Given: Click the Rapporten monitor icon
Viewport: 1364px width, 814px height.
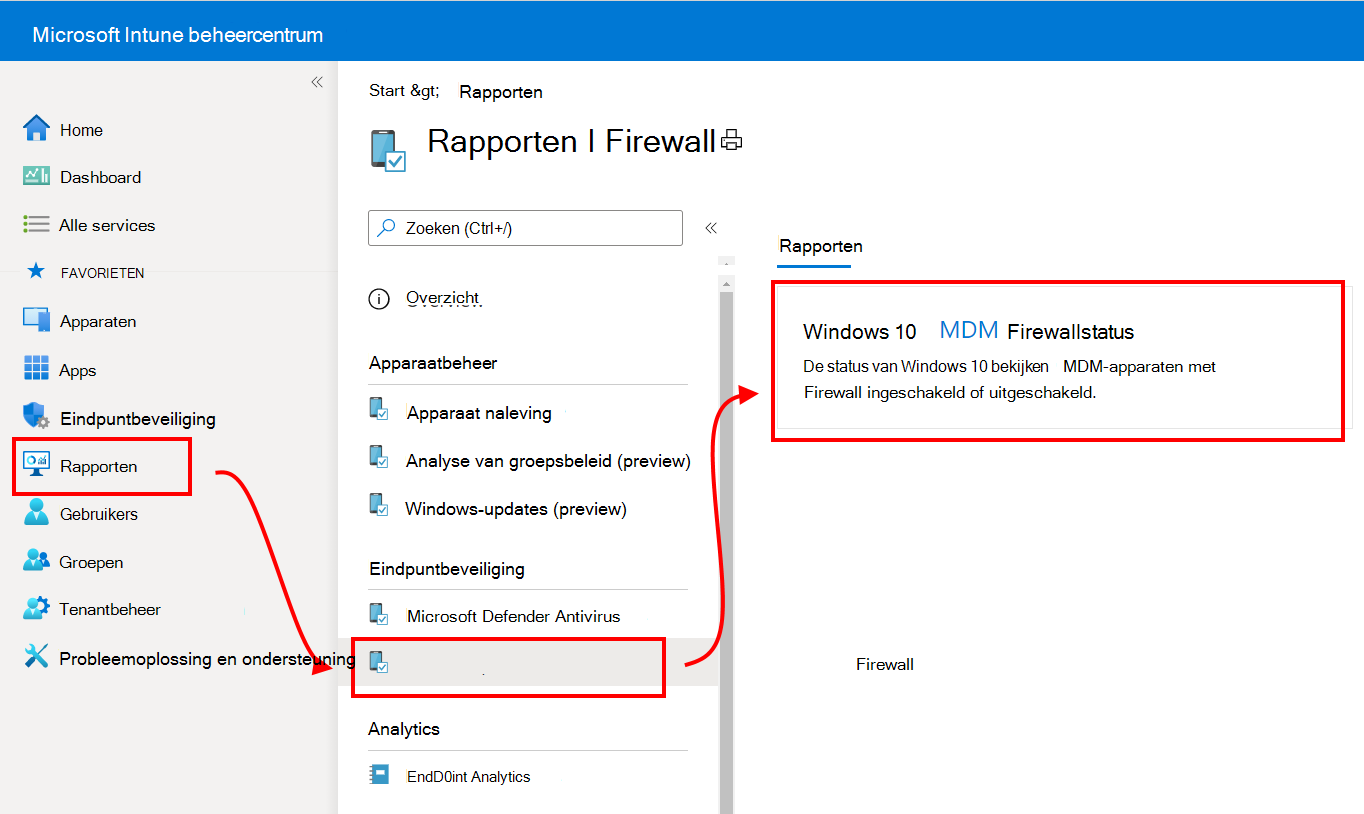Looking at the screenshot, I should coord(36,465).
